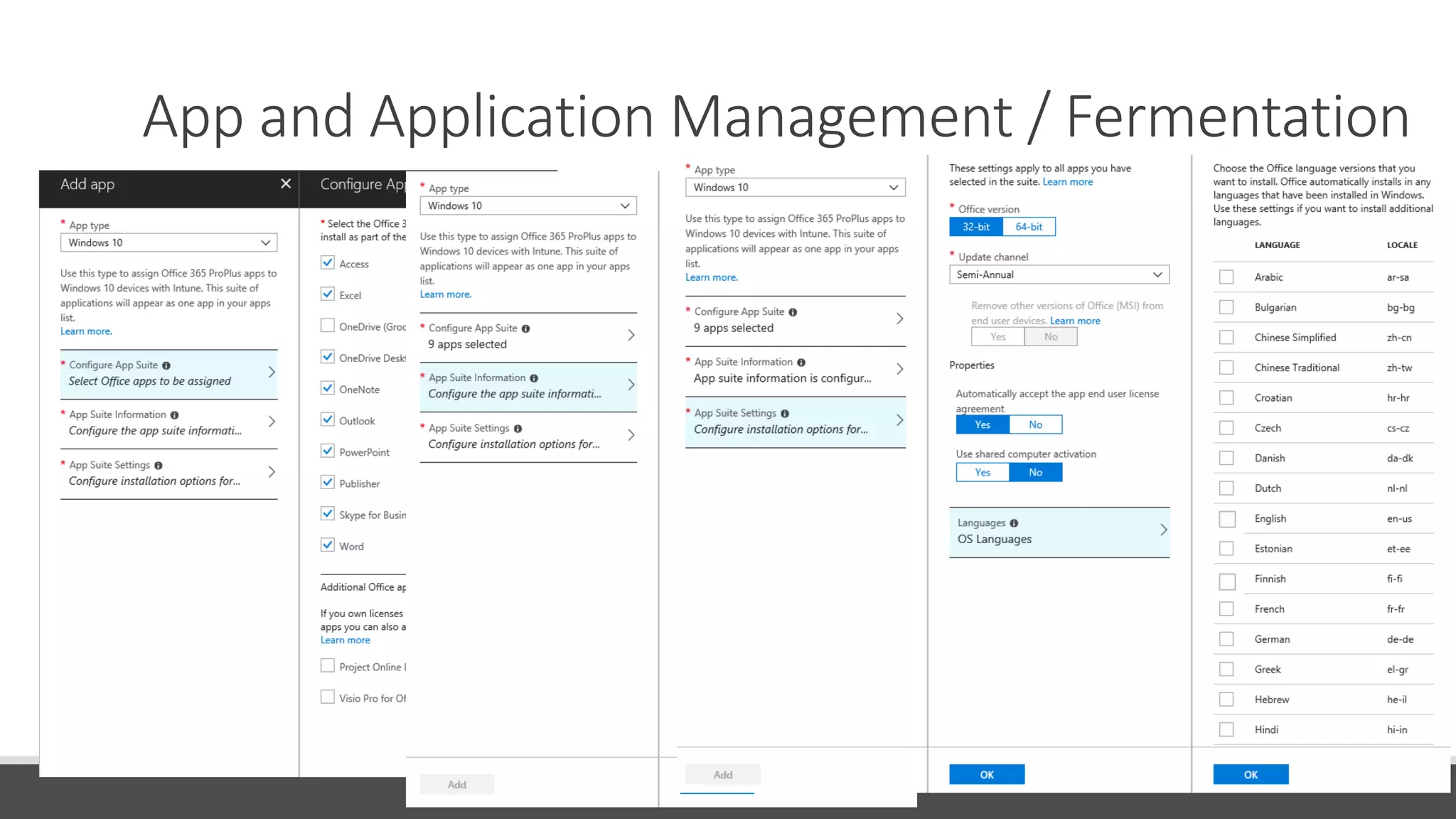Tick the Finnish language checkbox
This screenshot has width=1456, height=819.
[1227, 581]
